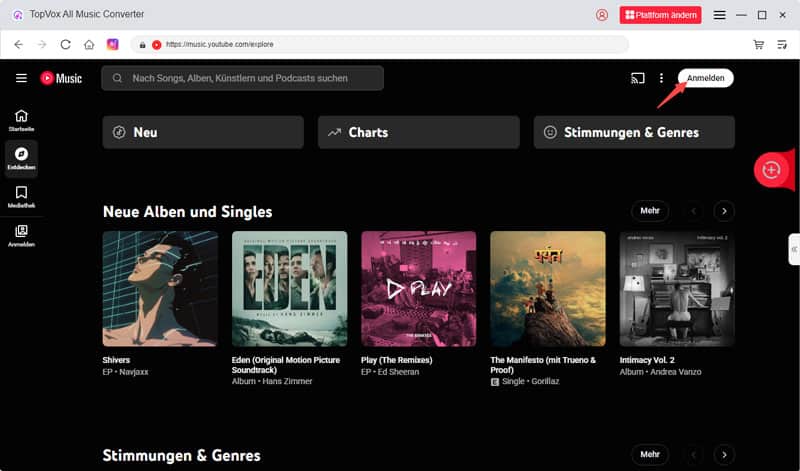
Task: Reload the page with refresh icon
Action: click(65, 44)
